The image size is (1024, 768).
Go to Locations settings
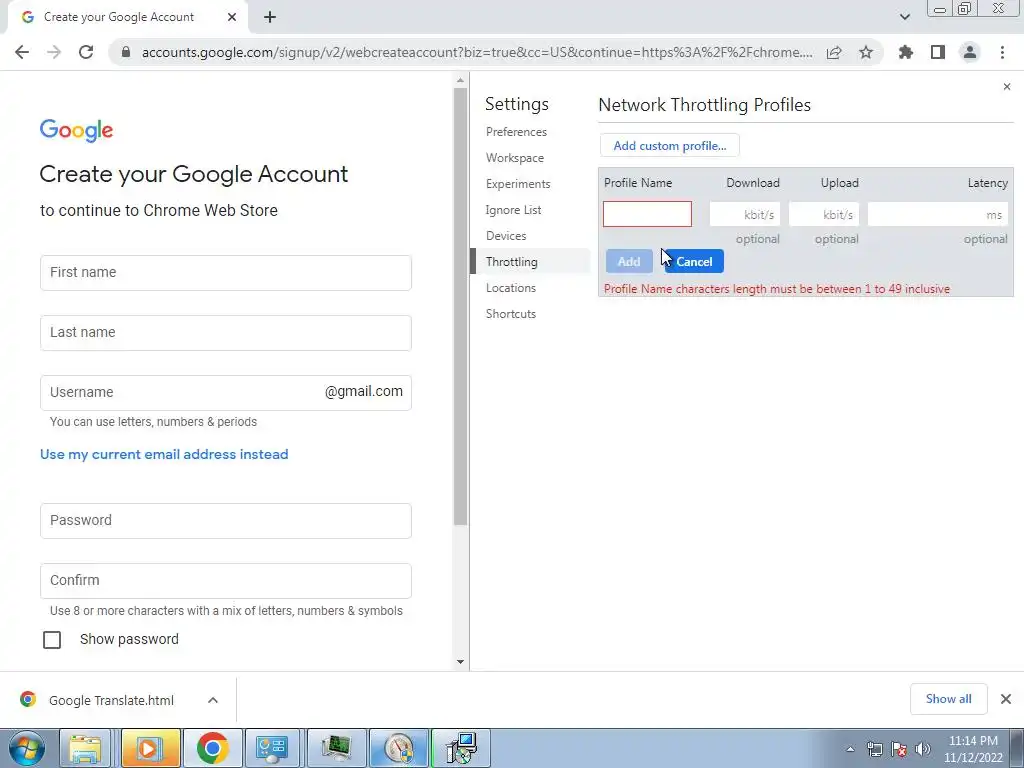point(511,288)
